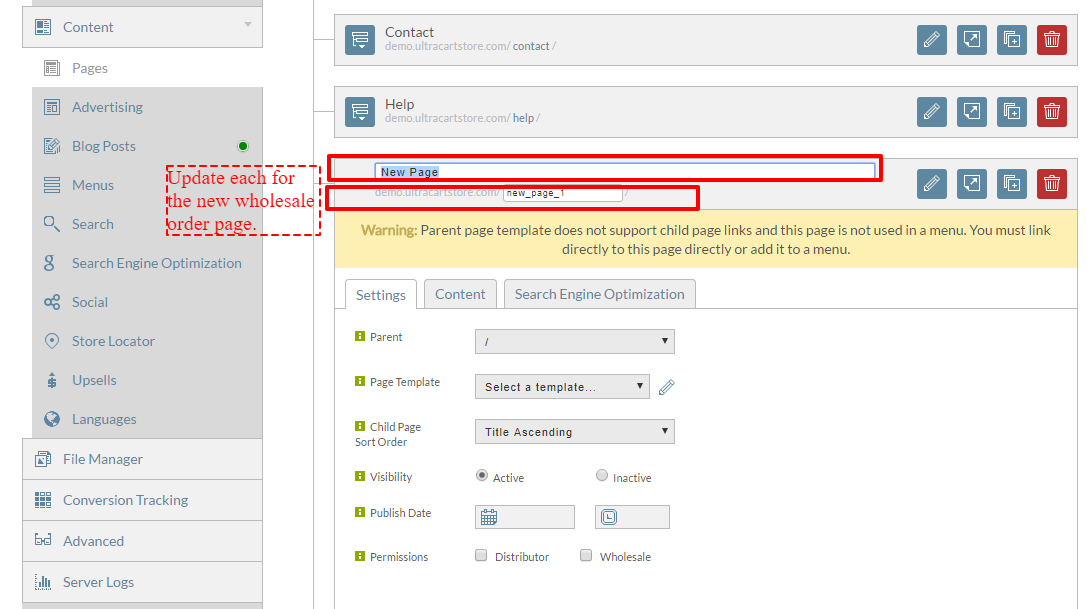Click the Help page type icon

[360, 112]
